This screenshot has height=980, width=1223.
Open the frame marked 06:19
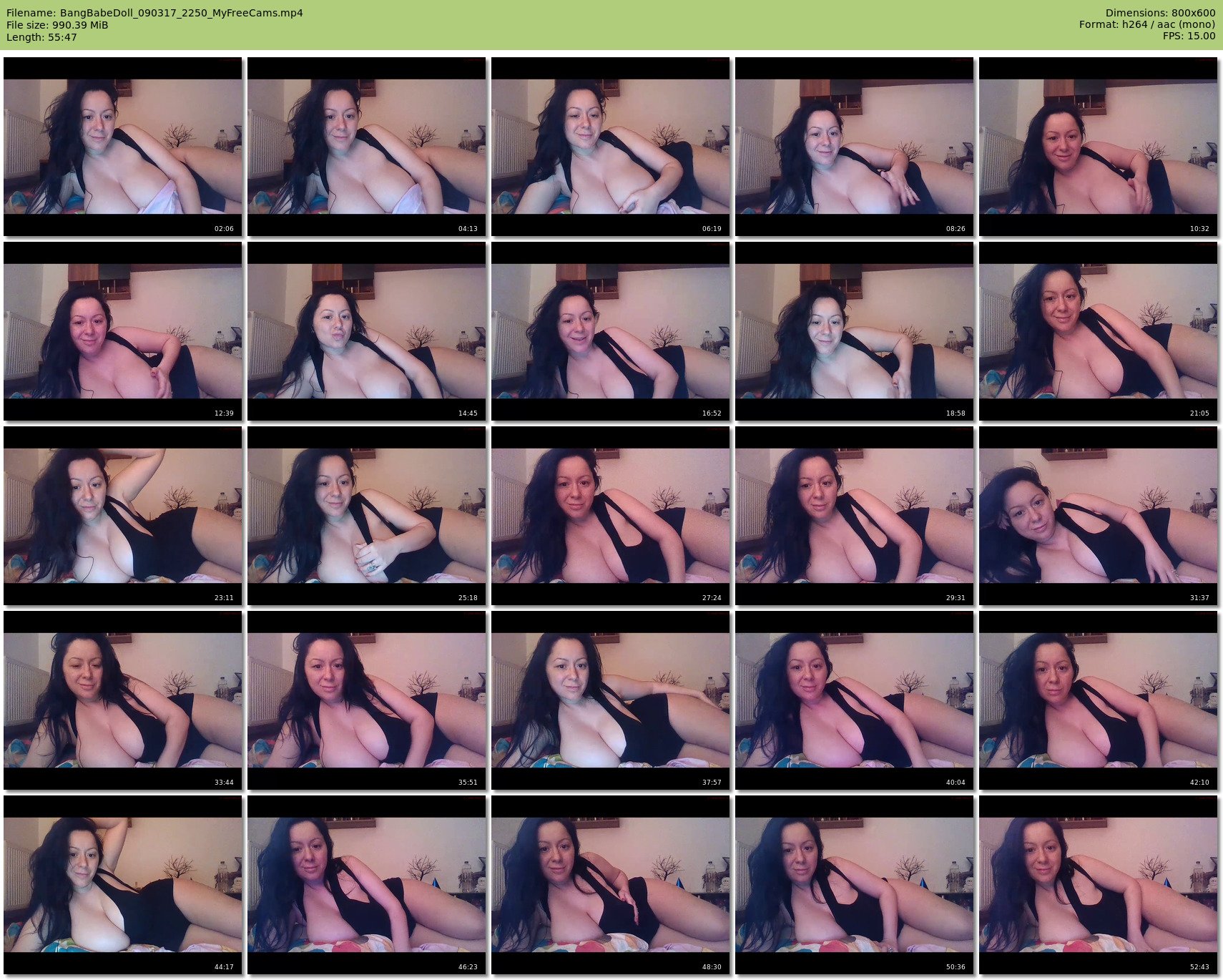tap(611, 147)
